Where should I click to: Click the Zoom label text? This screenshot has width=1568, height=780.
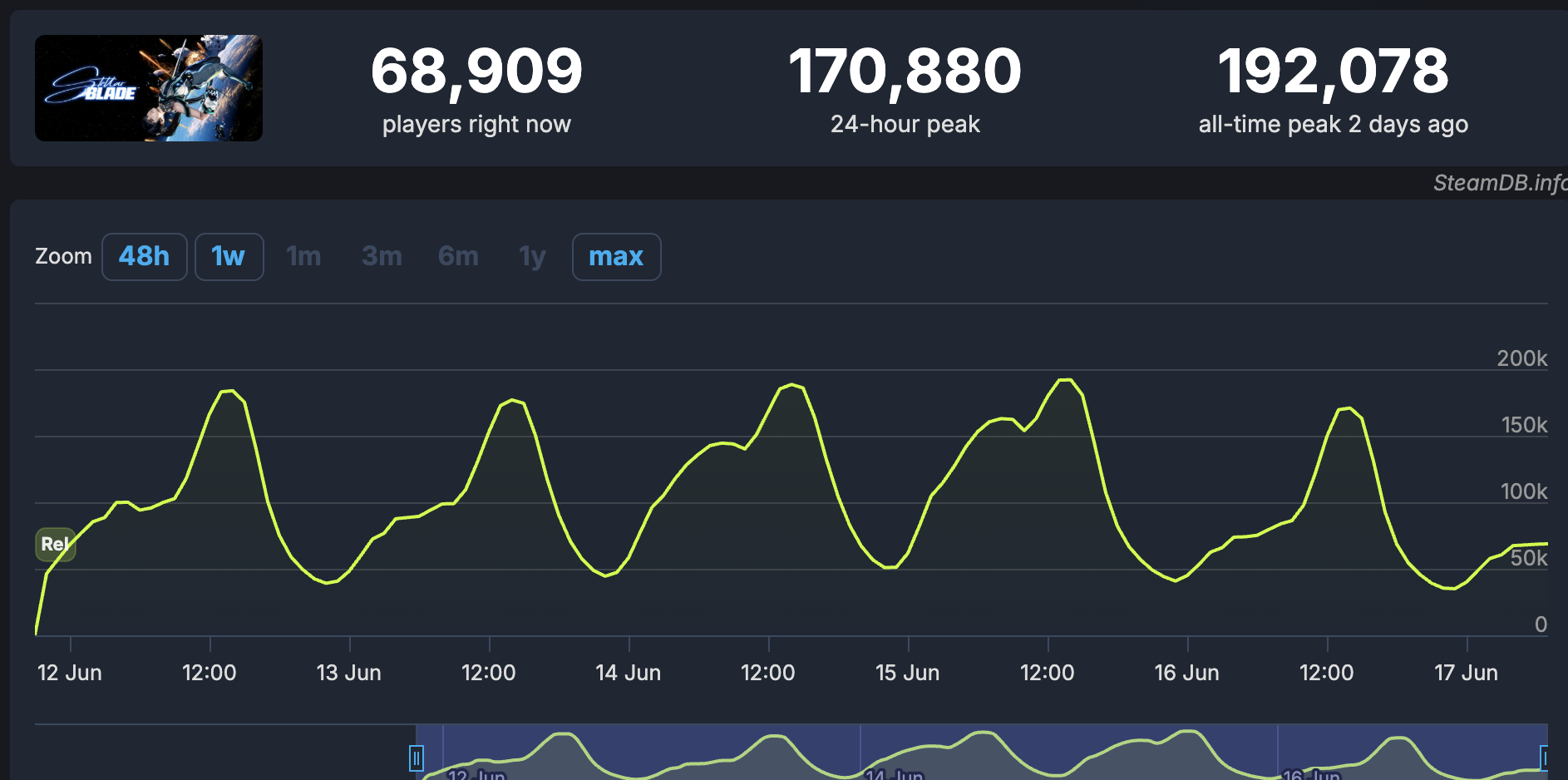point(63,256)
